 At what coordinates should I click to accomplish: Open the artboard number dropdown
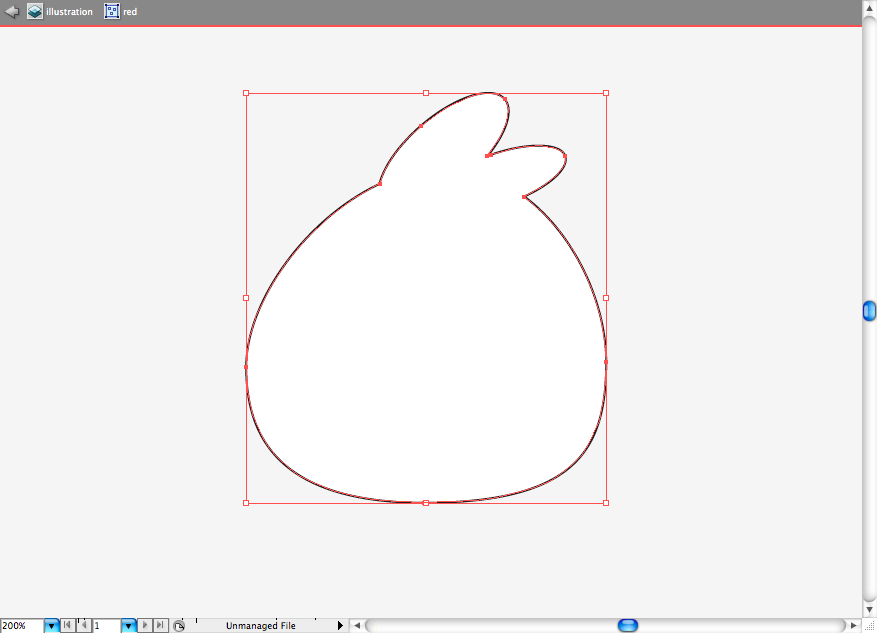point(129,626)
